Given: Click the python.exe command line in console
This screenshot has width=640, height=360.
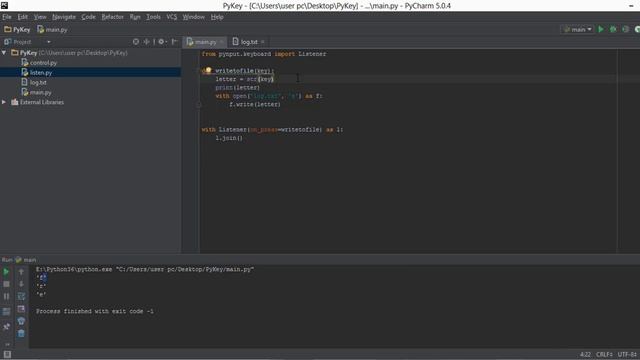Looking at the screenshot, I should tap(145, 269).
